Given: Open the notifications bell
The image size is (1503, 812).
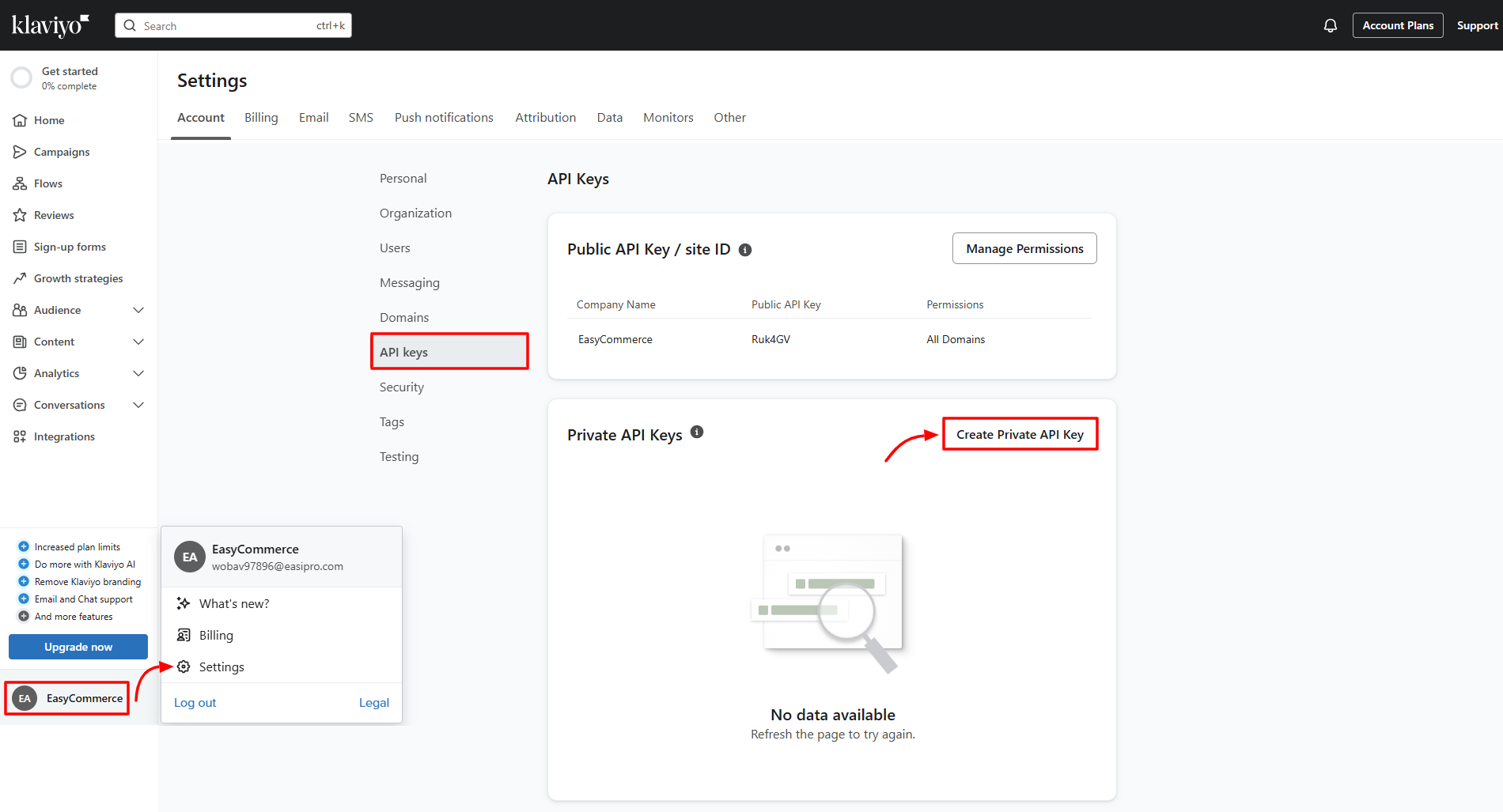Looking at the screenshot, I should pos(1331,25).
